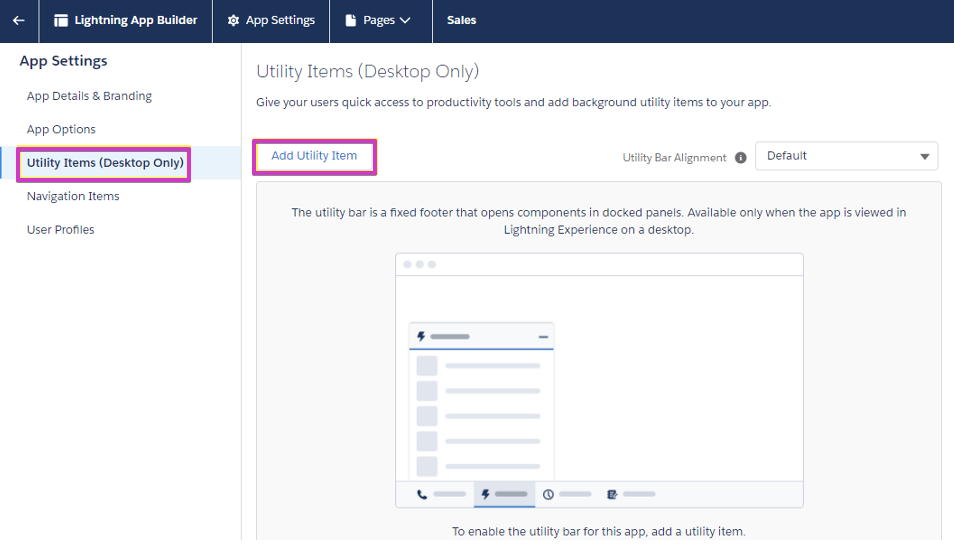Image resolution: width=954 pixels, height=545 pixels.
Task: Click the clock icon in illustration
Action: pos(548,495)
